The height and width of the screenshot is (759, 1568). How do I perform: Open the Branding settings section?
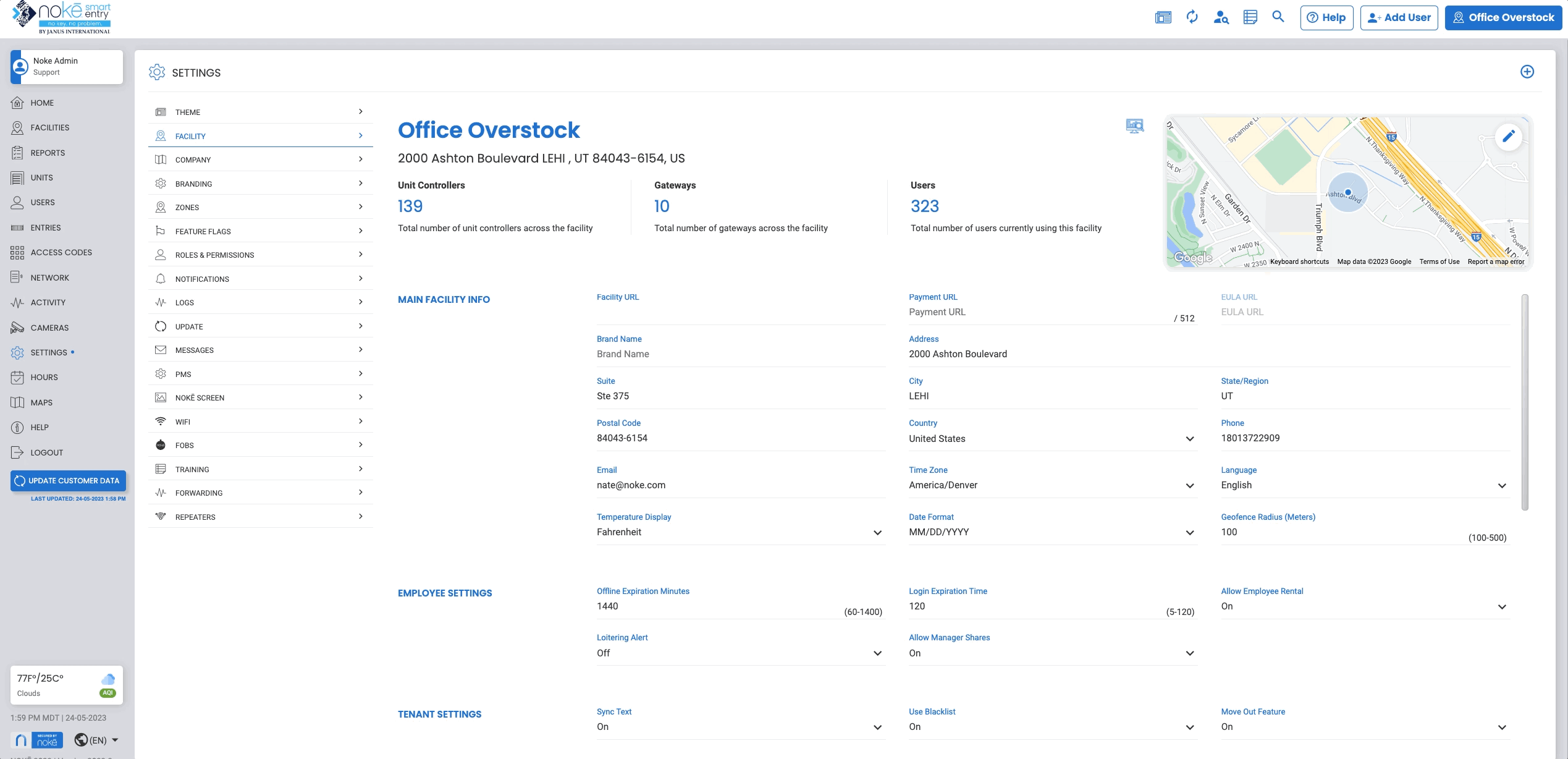click(x=260, y=184)
